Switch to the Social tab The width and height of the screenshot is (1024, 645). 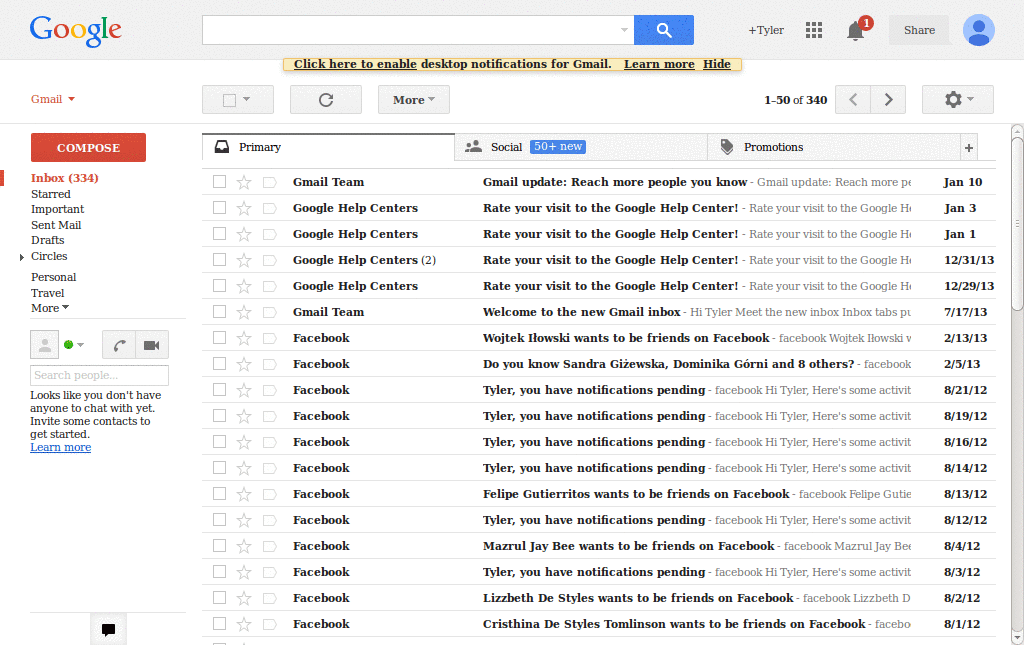581,148
